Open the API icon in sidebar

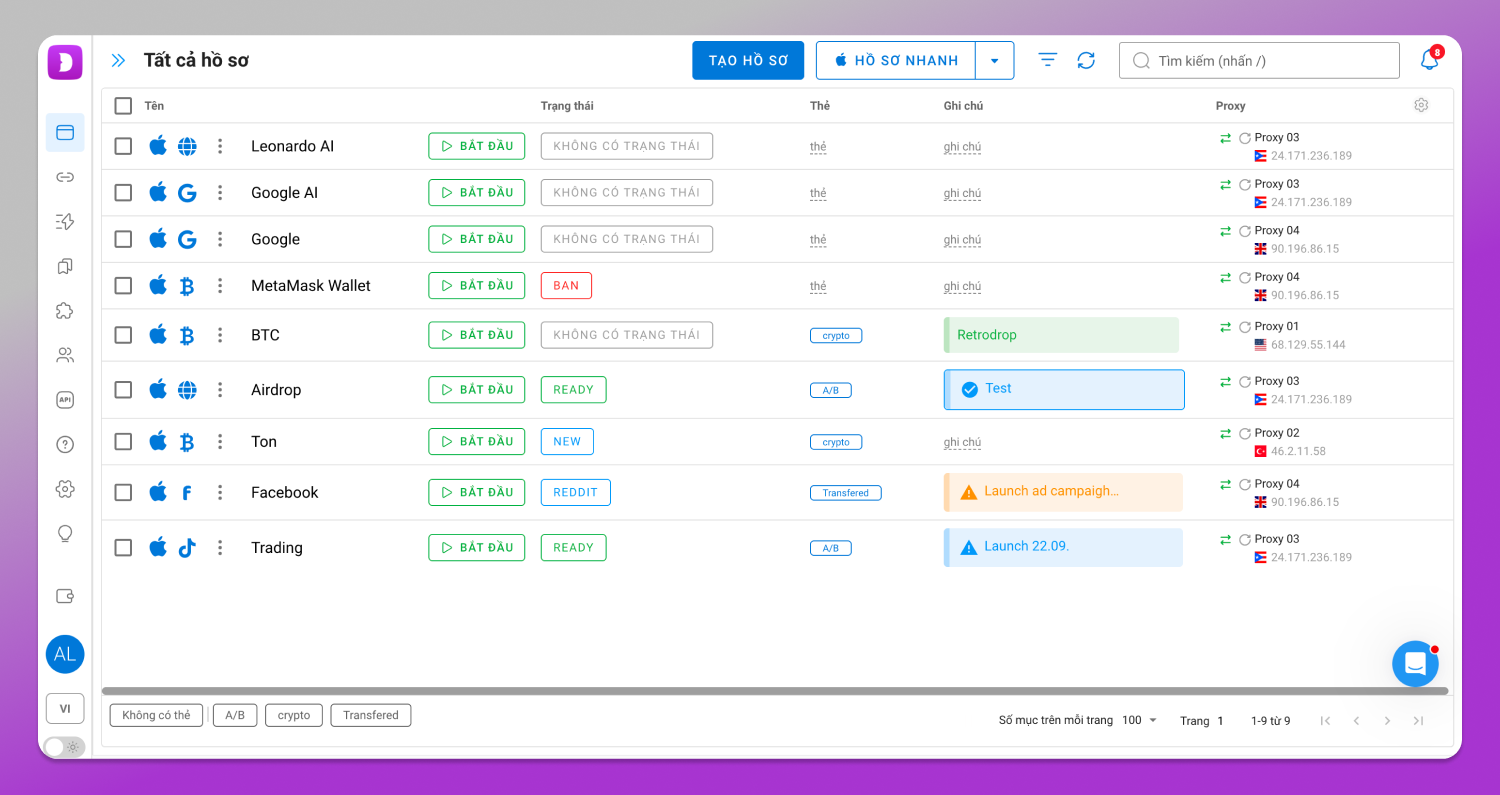click(x=65, y=399)
